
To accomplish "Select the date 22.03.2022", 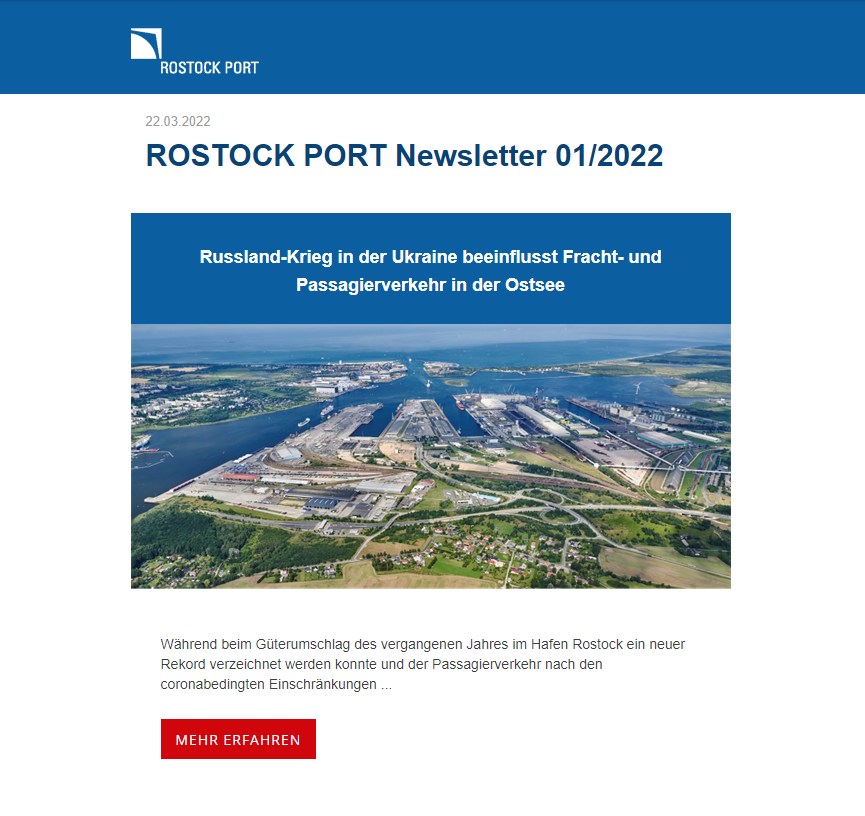I will tap(178, 121).
